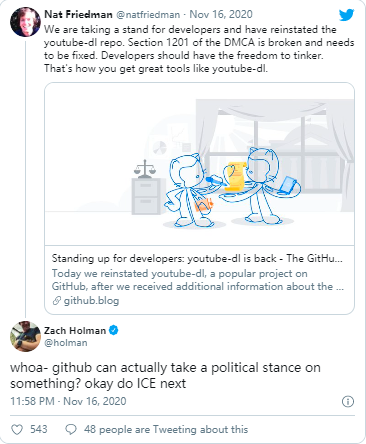Click the Twitter bird logo
The height and width of the screenshot is (444, 366).
click(x=346, y=15)
